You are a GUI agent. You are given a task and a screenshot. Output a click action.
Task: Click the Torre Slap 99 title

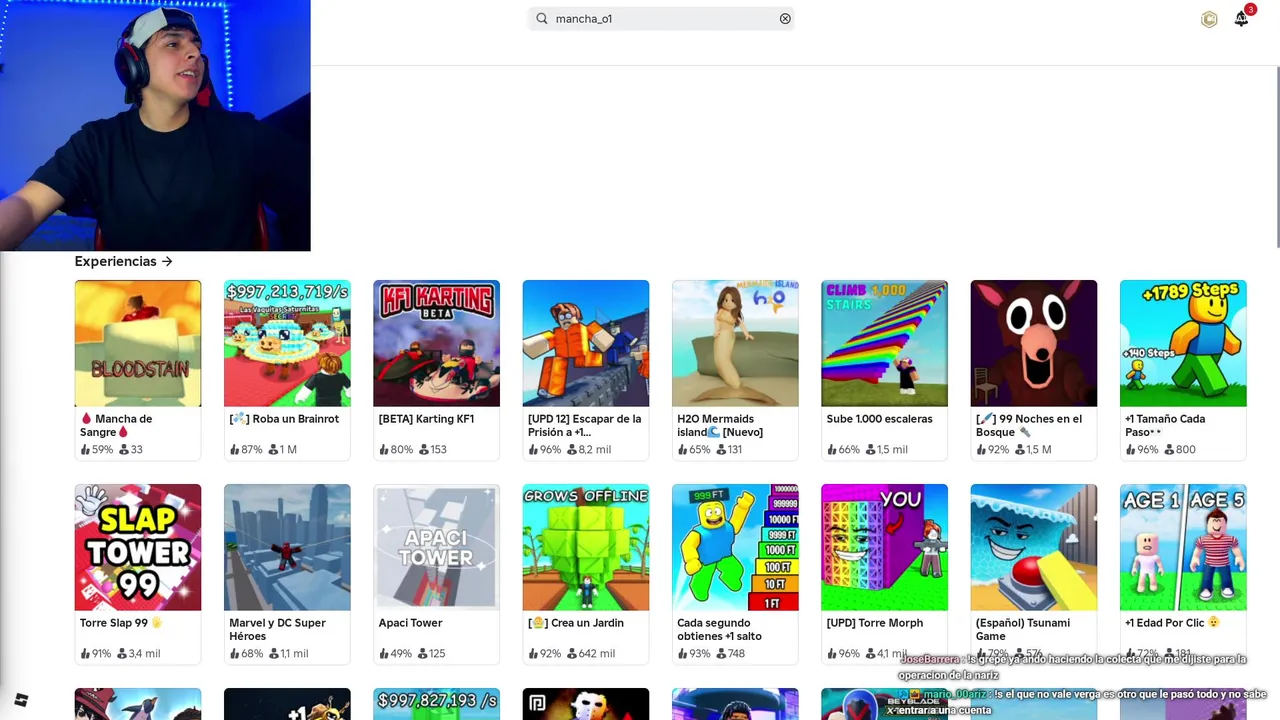pyautogui.click(x=121, y=623)
